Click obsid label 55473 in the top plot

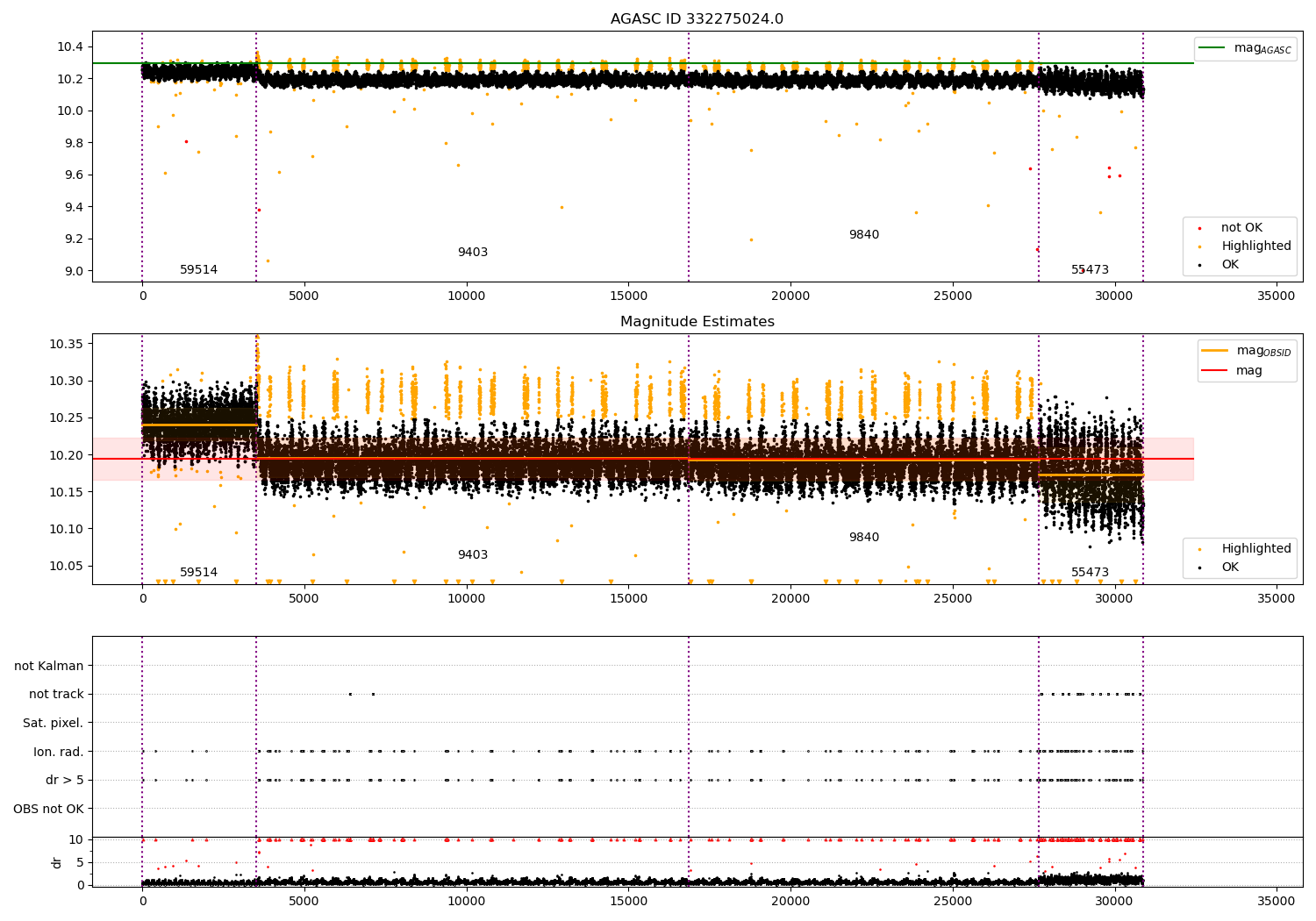1090,270
